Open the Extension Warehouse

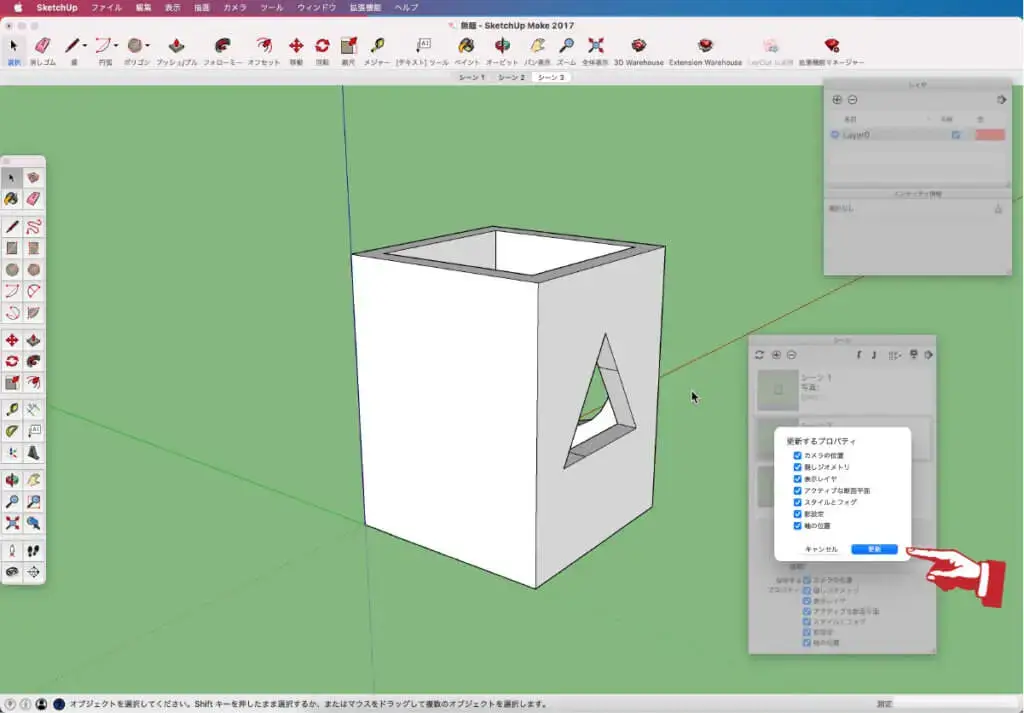tap(705, 46)
